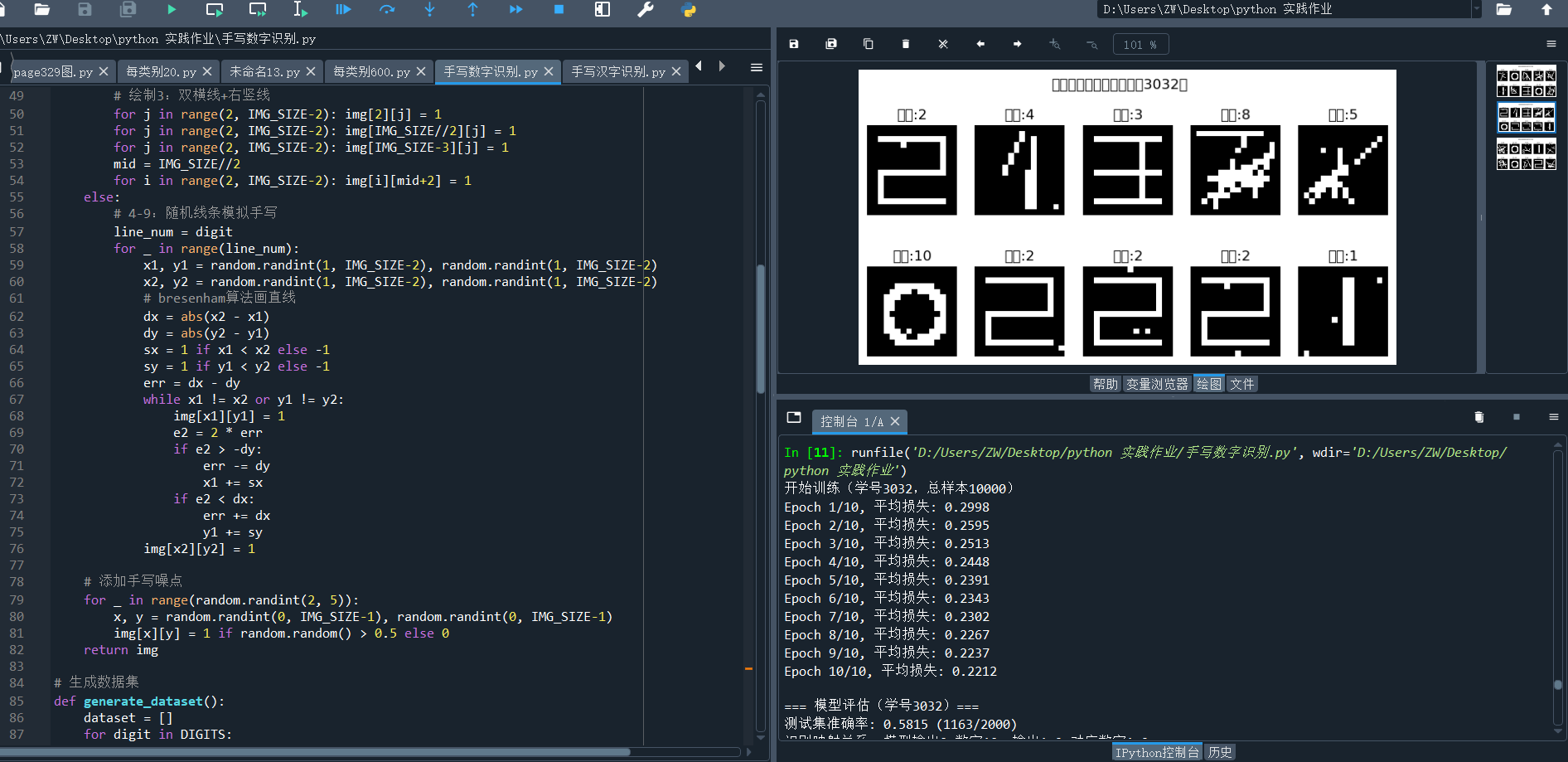
Task: Clear the console with the trash icon
Action: [x=1479, y=417]
